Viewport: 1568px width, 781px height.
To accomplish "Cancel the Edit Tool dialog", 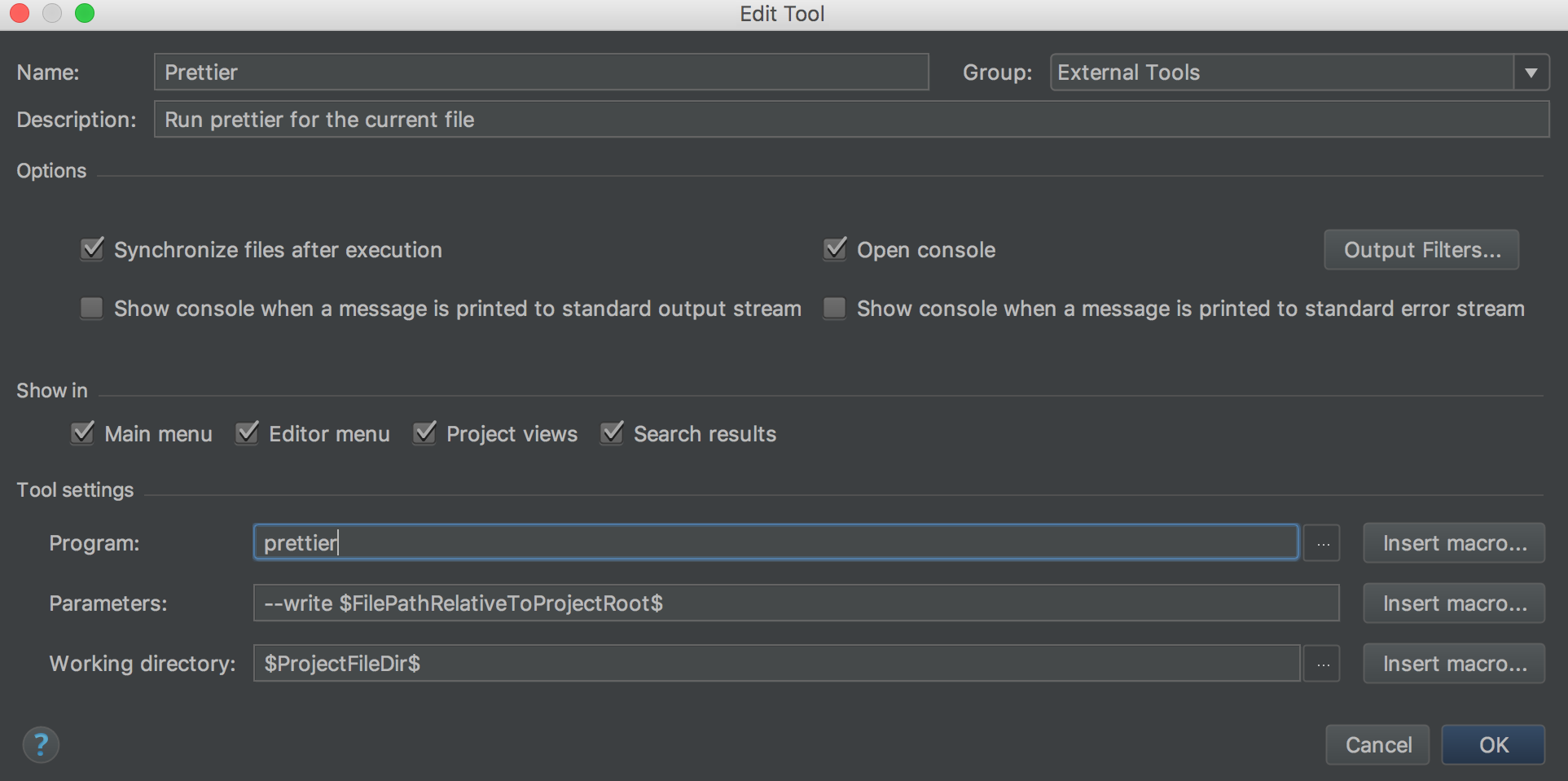I will coord(1377,744).
